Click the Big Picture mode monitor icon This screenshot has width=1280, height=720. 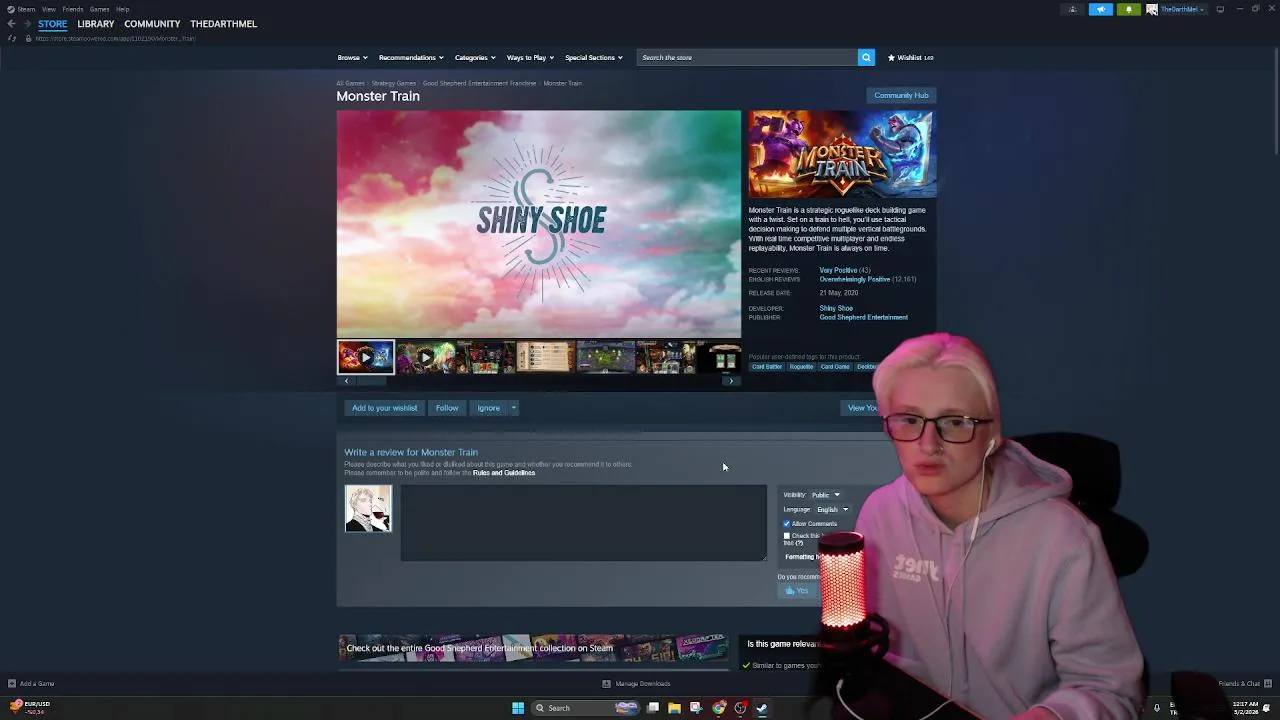click(1220, 9)
